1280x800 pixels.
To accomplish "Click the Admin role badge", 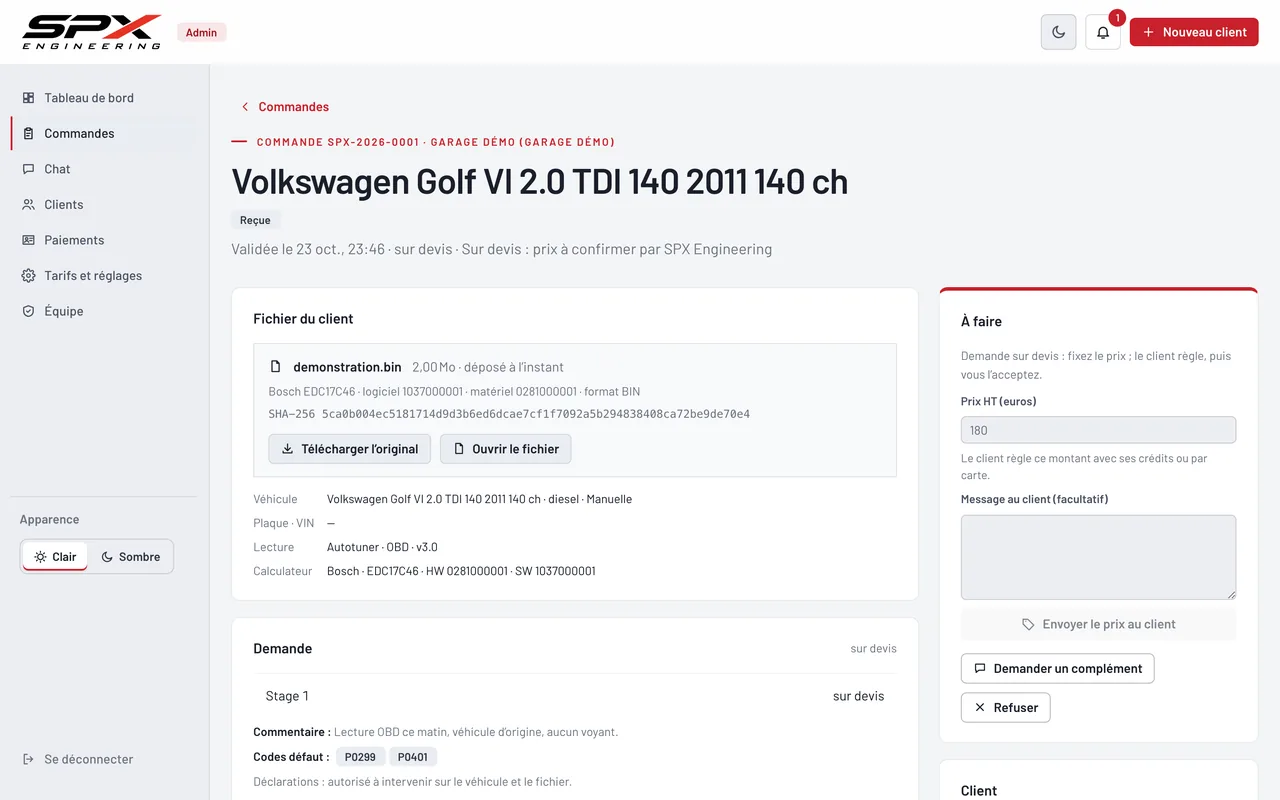I will pyautogui.click(x=202, y=32).
